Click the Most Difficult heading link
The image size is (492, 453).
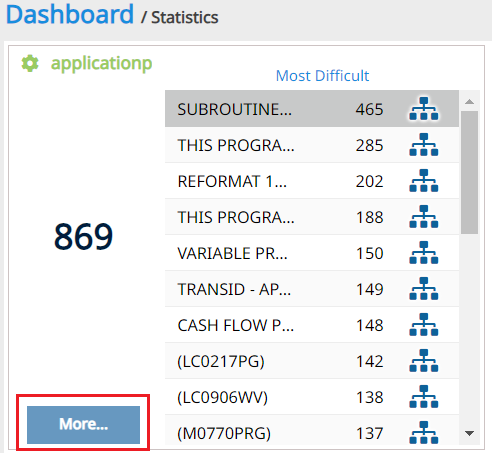322,76
